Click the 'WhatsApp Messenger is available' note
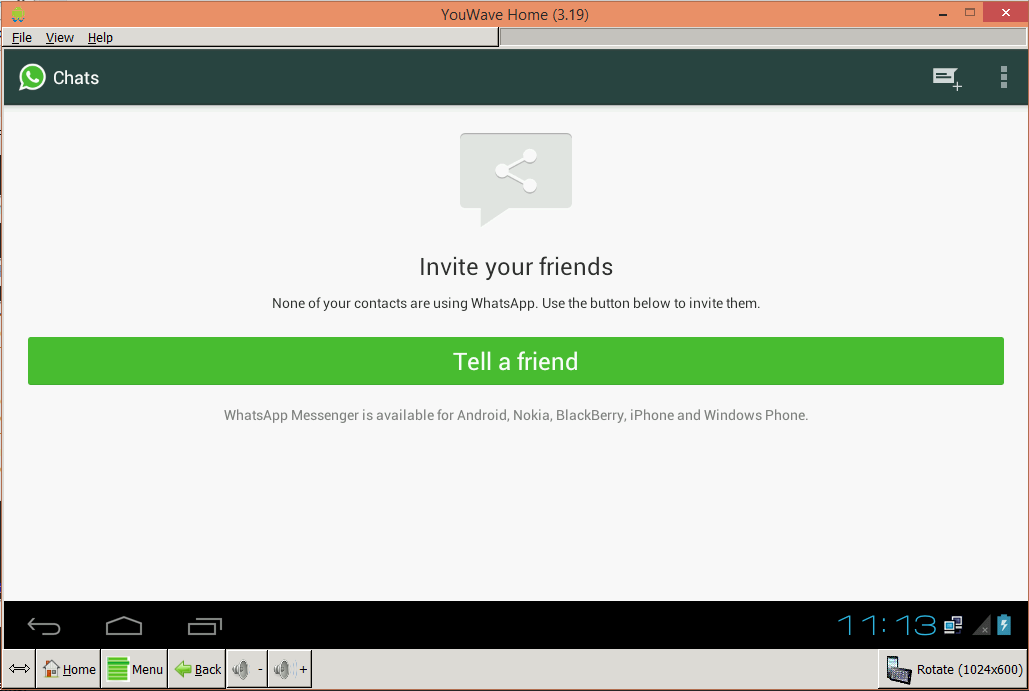 [516, 415]
